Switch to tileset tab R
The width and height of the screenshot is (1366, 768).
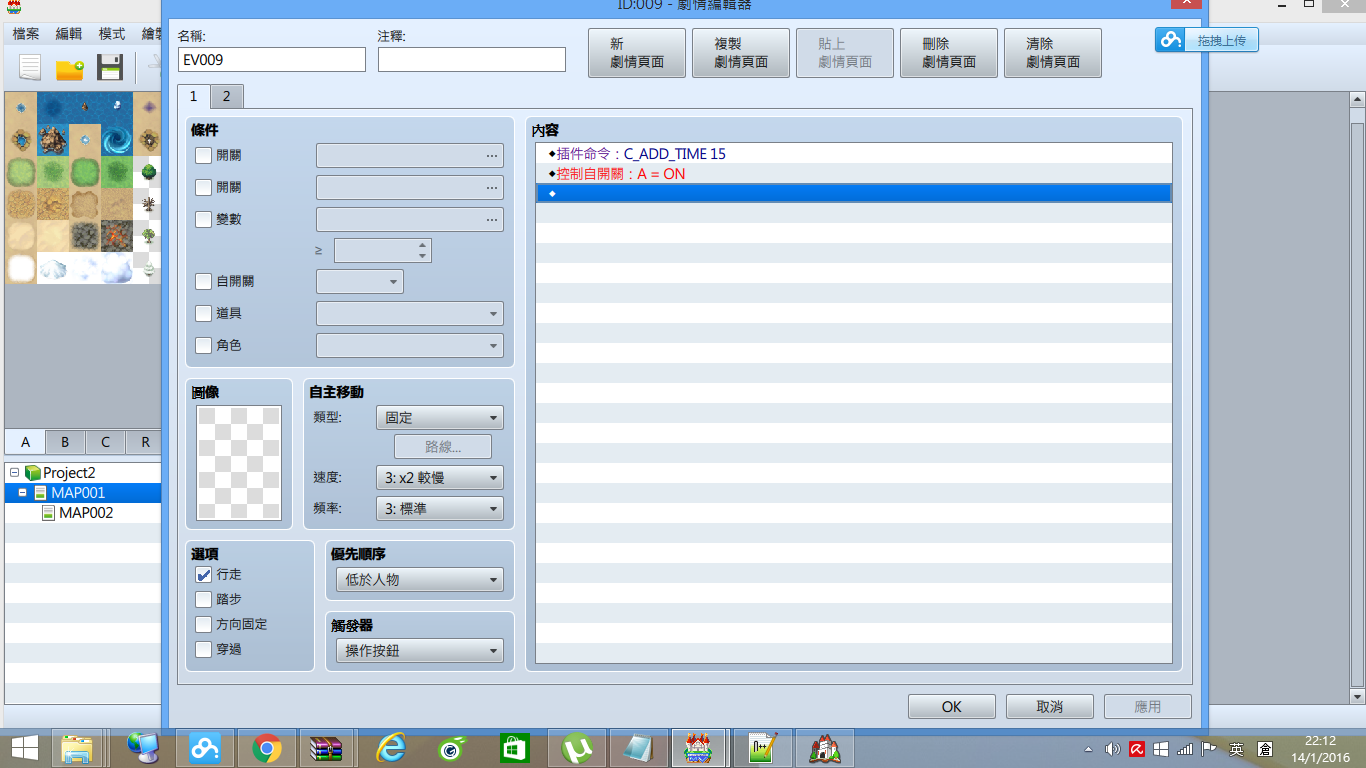(x=145, y=442)
